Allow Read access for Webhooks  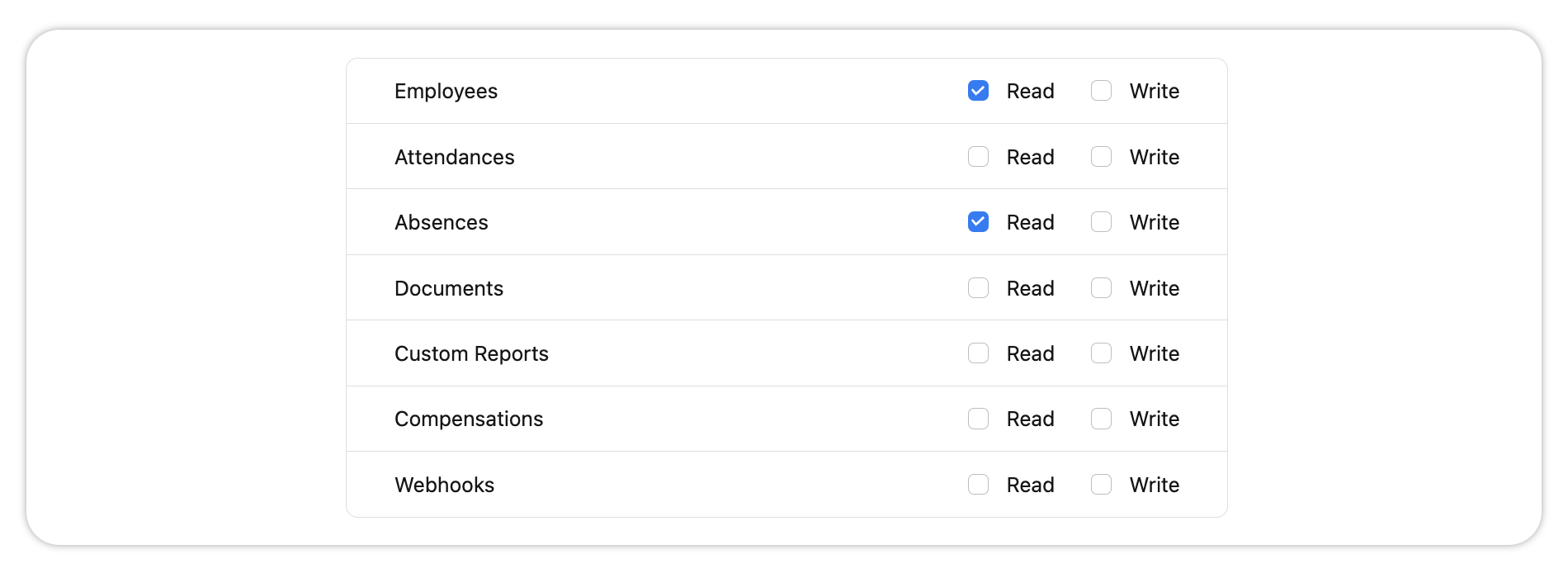(x=978, y=485)
